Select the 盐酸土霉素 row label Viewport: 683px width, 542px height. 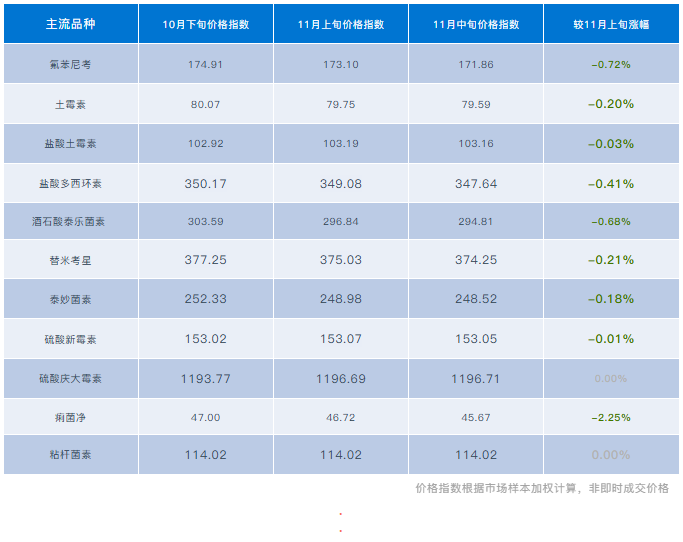pos(69,143)
